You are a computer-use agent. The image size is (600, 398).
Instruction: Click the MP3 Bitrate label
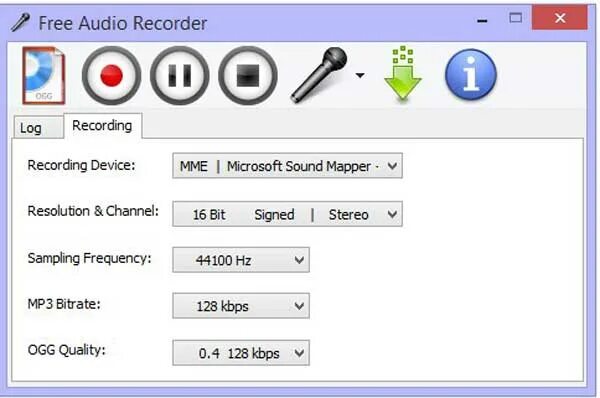point(64,304)
